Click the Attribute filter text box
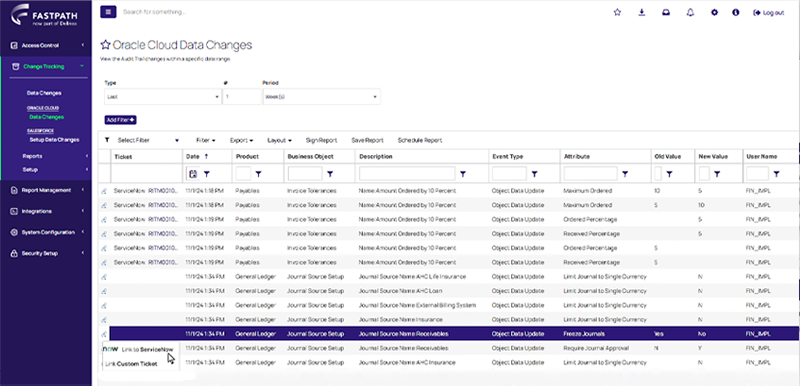The image size is (800, 386). (590, 174)
